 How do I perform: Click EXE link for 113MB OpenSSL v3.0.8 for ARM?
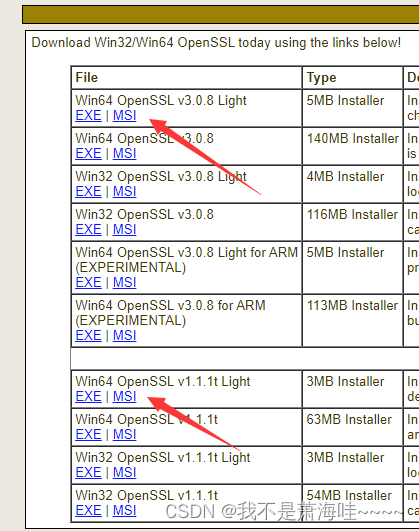point(88,335)
